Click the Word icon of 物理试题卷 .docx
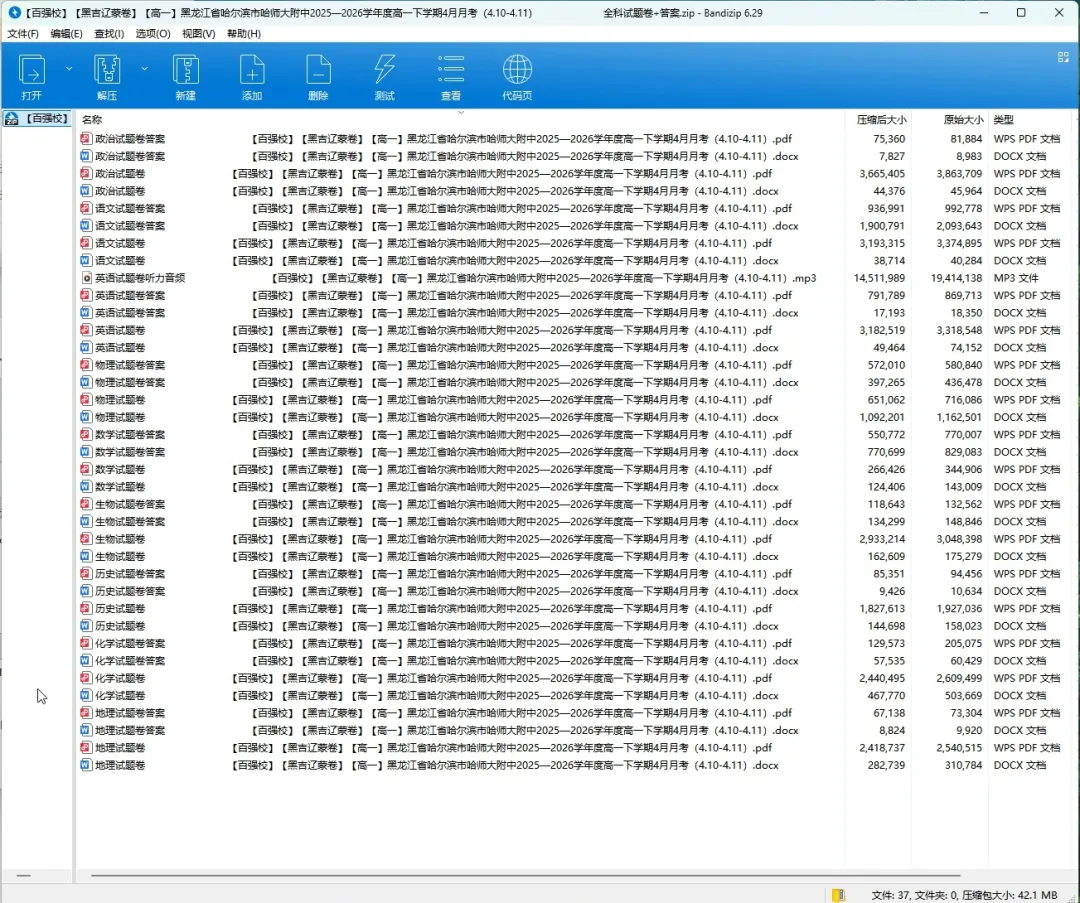Screen dimensions: 1080x903 coord(86,417)
